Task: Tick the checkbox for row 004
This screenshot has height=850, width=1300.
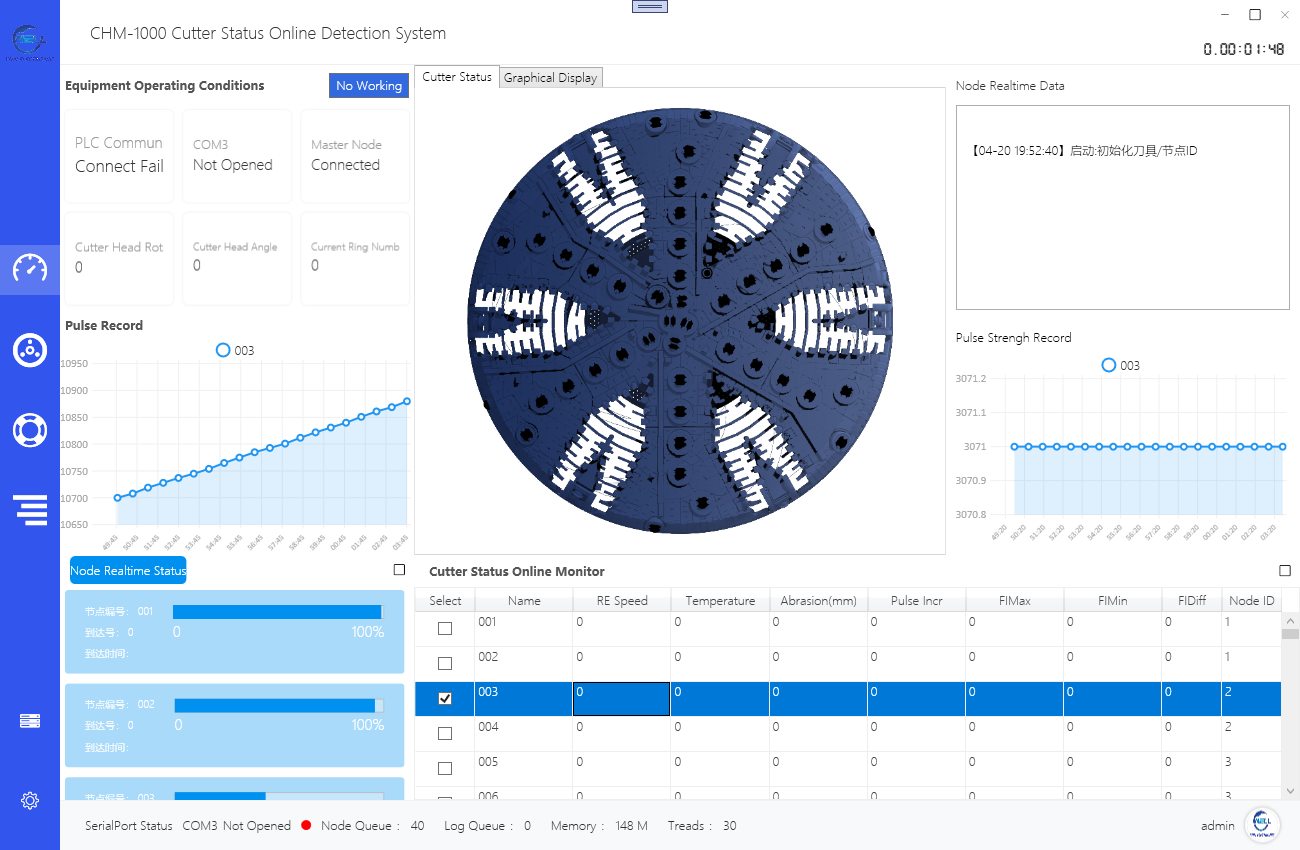Action: pos(445,733)
